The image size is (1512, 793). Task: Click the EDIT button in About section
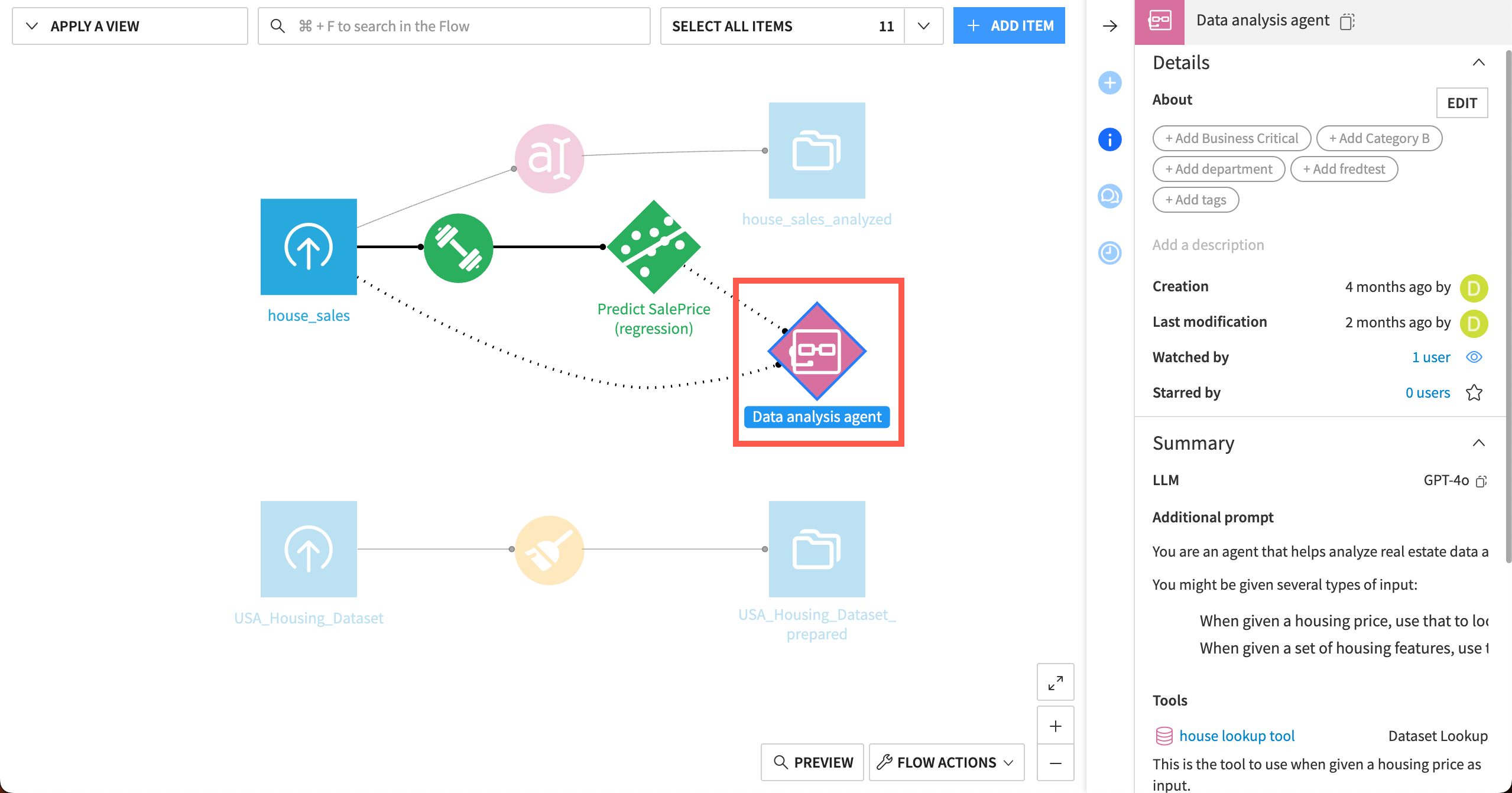pos(1462,102)
